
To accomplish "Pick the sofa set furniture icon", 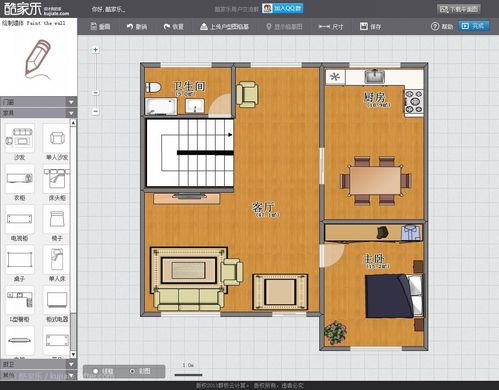I will 19,137.
